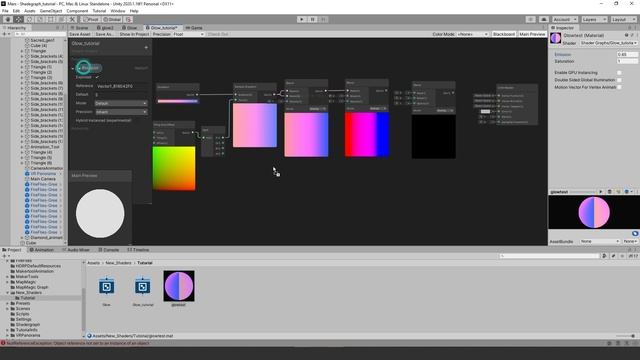The image size is (640, 360).
Task: Switch to the glow2 tab
Action: pyautogui.click(x=105, y=28)
